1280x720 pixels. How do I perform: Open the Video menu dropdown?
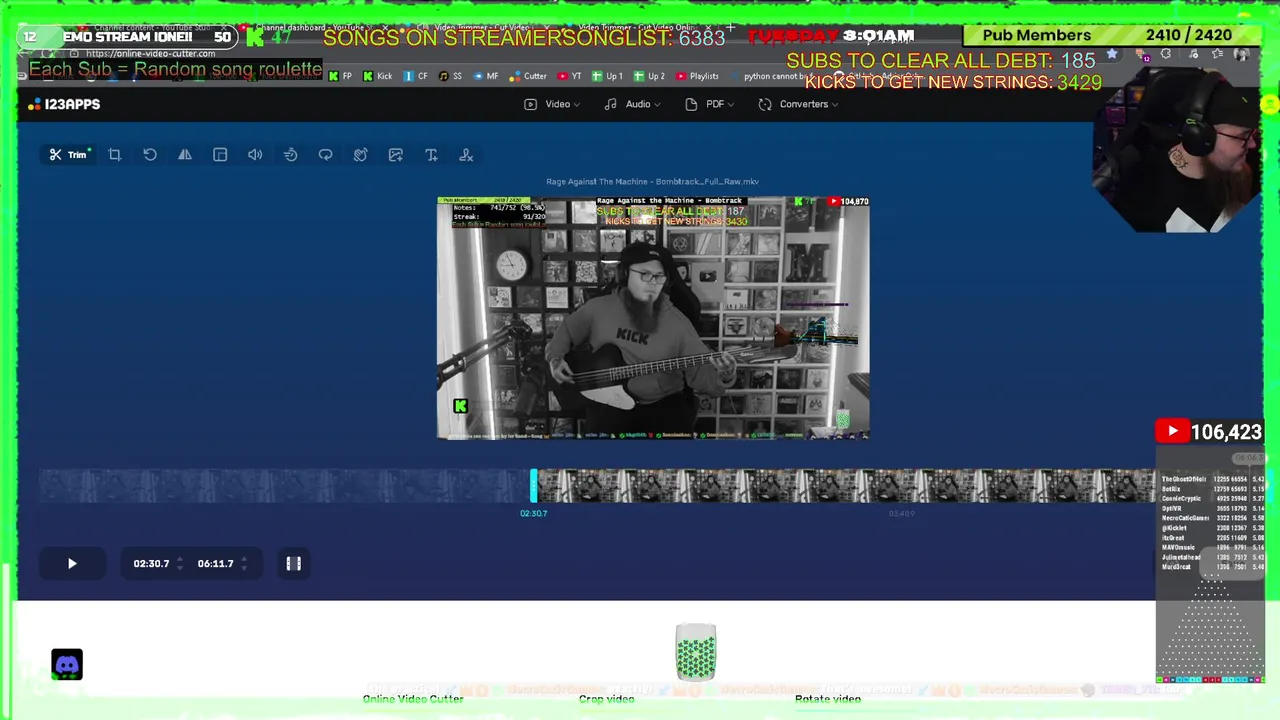click(x=551, y=104)
